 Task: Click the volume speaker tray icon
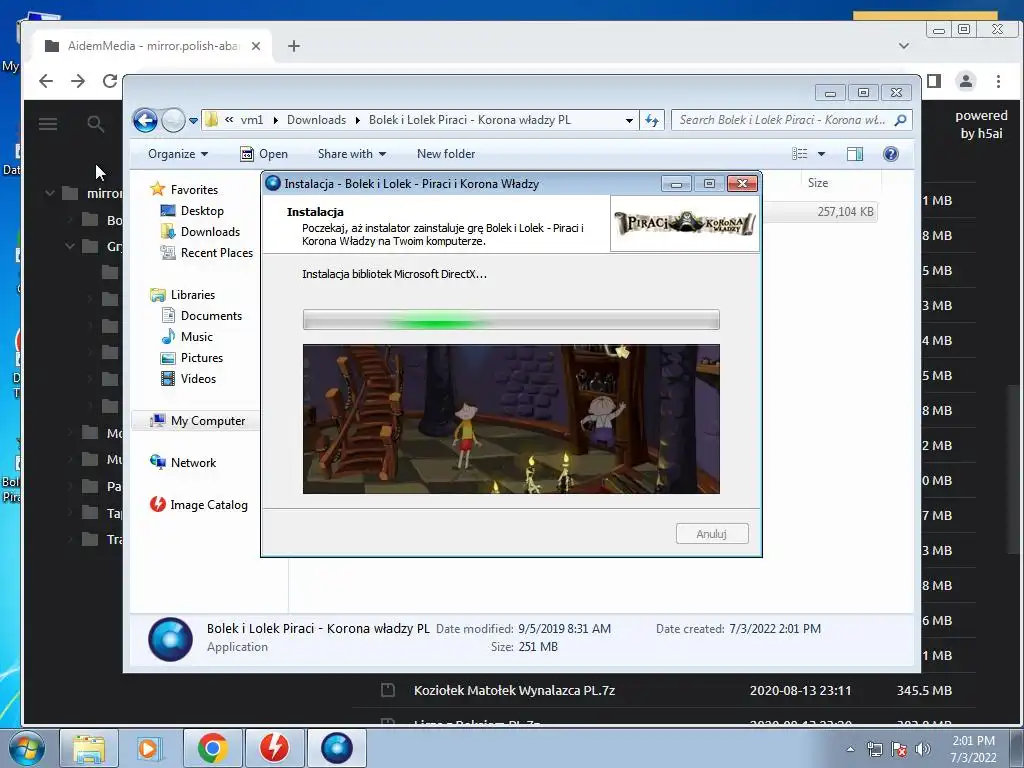pos(923,749)
